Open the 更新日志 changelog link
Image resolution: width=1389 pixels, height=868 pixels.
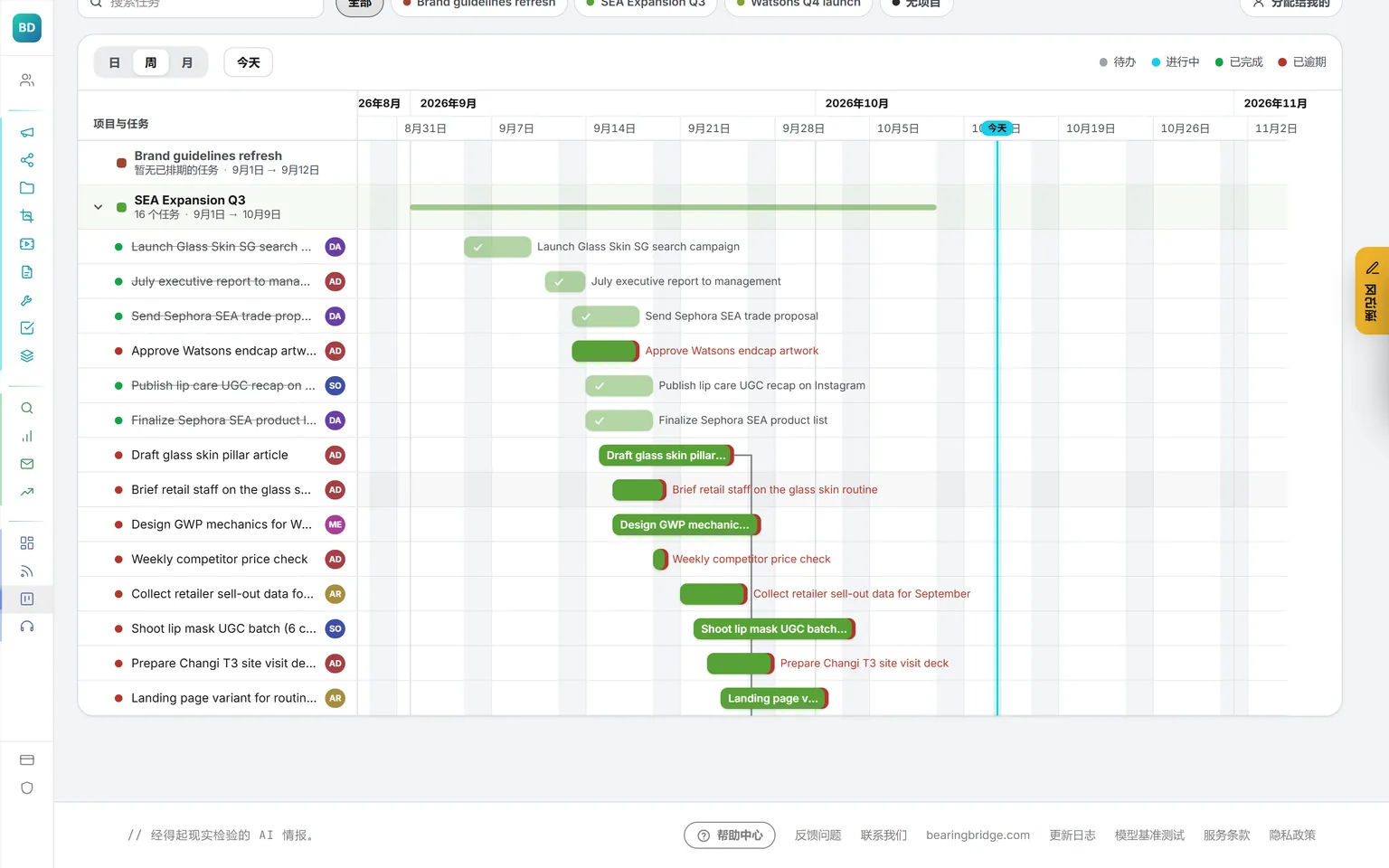(1072, 835)
